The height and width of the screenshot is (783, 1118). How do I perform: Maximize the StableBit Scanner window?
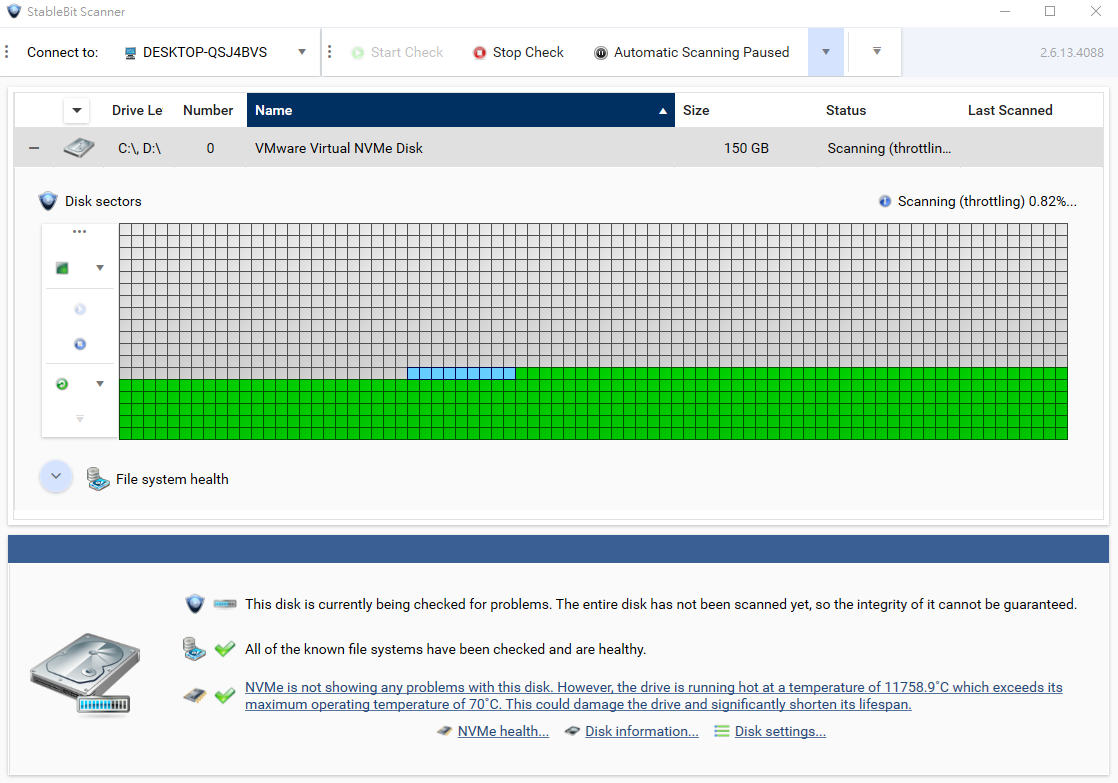(x=1050, y=11)
